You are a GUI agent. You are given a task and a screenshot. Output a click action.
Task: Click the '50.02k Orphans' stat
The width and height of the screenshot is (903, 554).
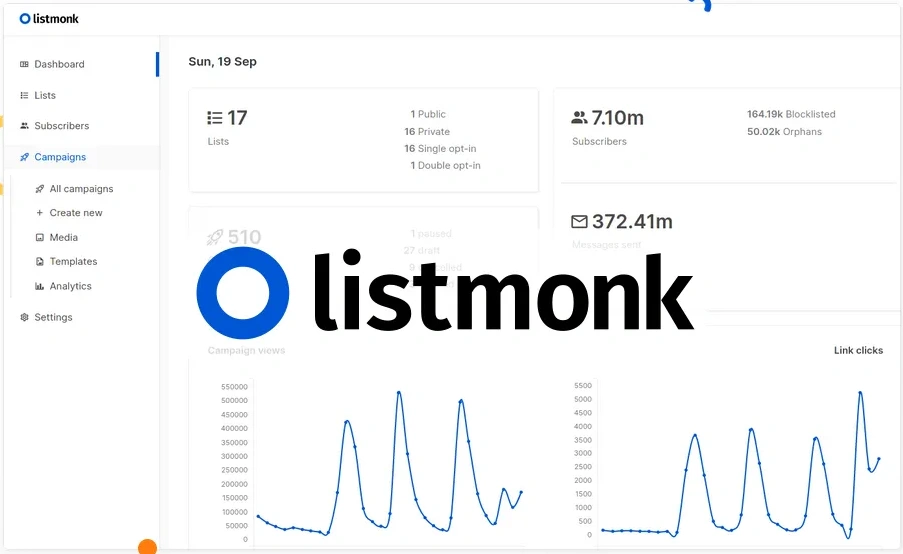tap(784, 131)
